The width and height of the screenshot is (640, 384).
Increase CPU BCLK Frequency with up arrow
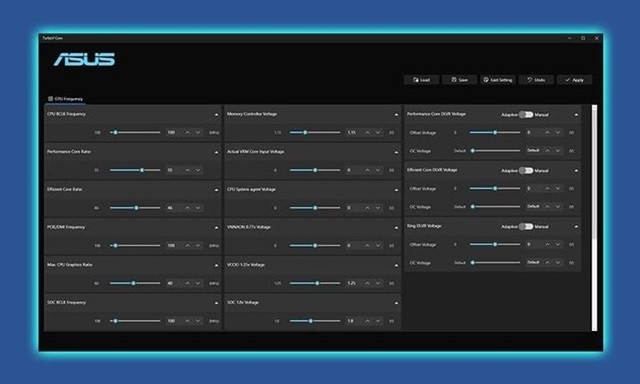pos(187,132)
